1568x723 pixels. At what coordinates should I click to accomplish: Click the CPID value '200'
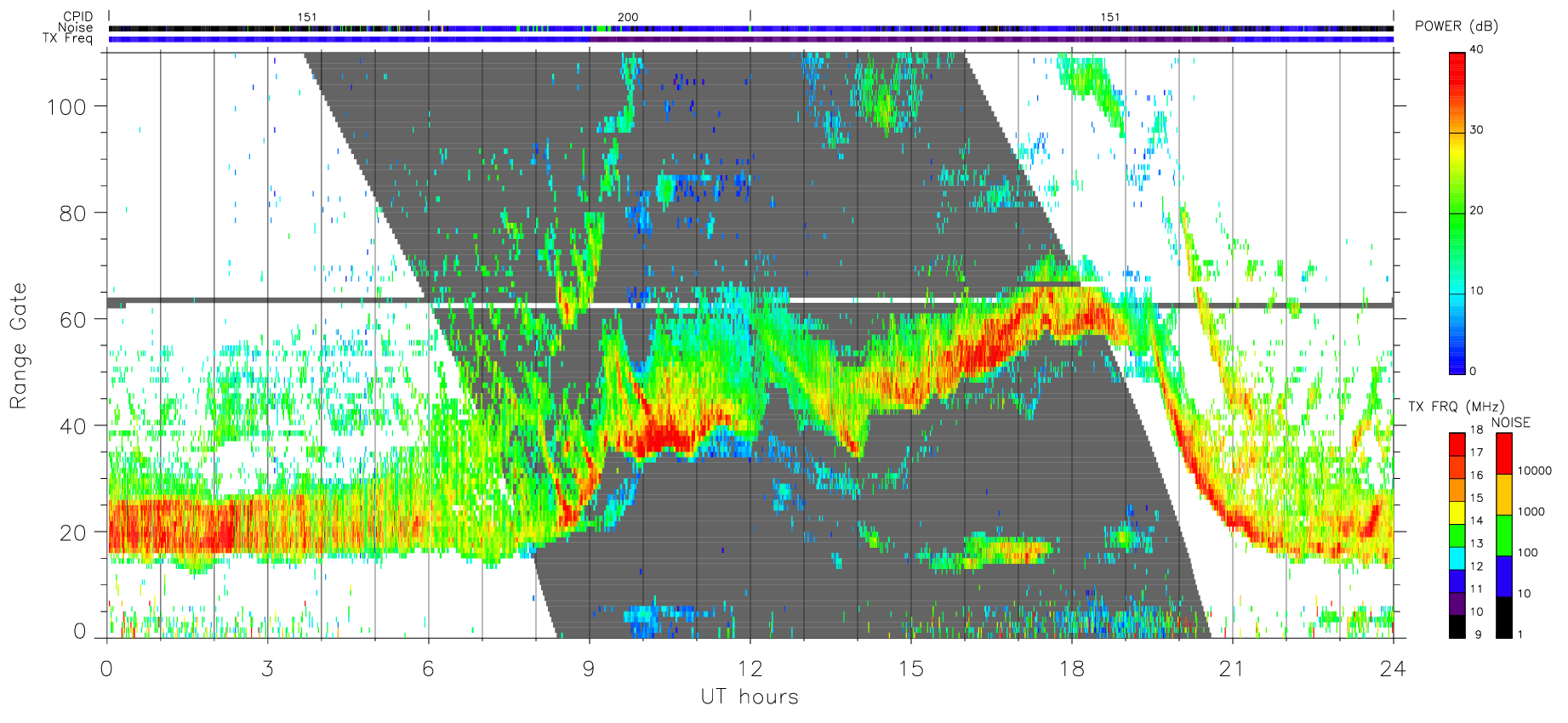pos(628,17)
